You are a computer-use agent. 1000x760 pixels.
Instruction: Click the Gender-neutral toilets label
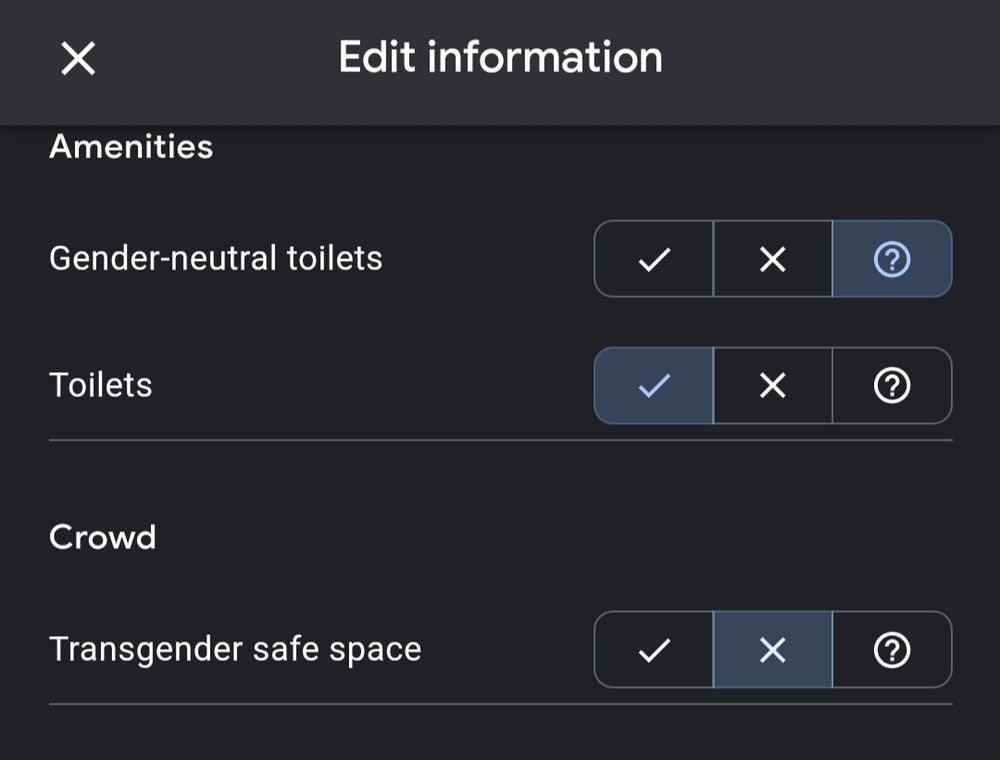pyautogui.click(x=216, y=259)
